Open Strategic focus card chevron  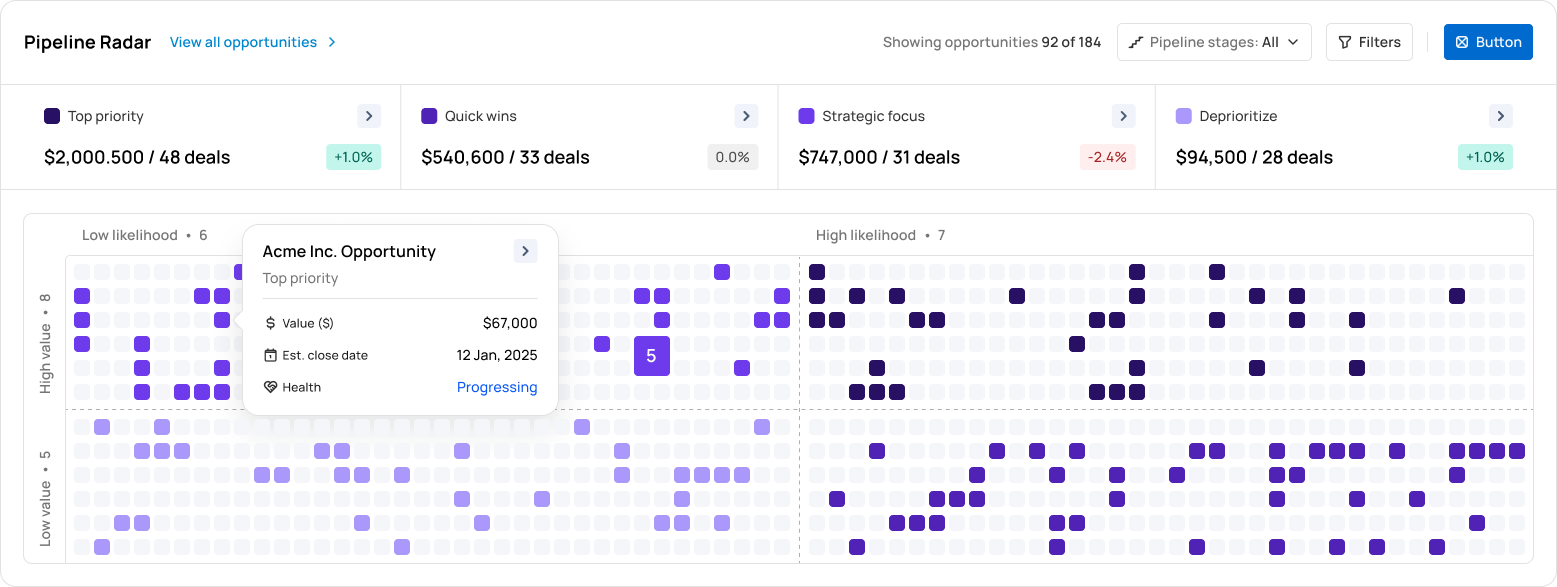point(1123,116)
